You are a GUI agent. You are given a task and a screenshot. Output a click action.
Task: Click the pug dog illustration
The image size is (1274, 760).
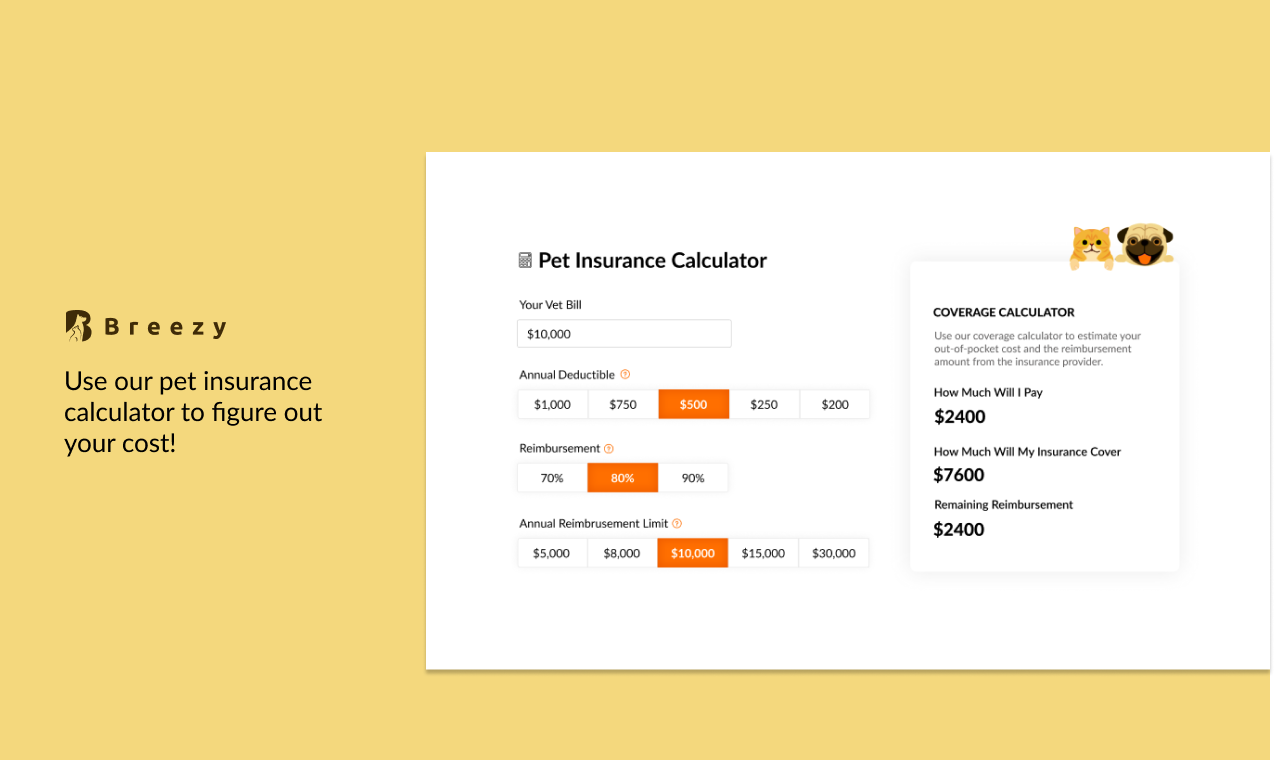click(x=1144, y=244)
